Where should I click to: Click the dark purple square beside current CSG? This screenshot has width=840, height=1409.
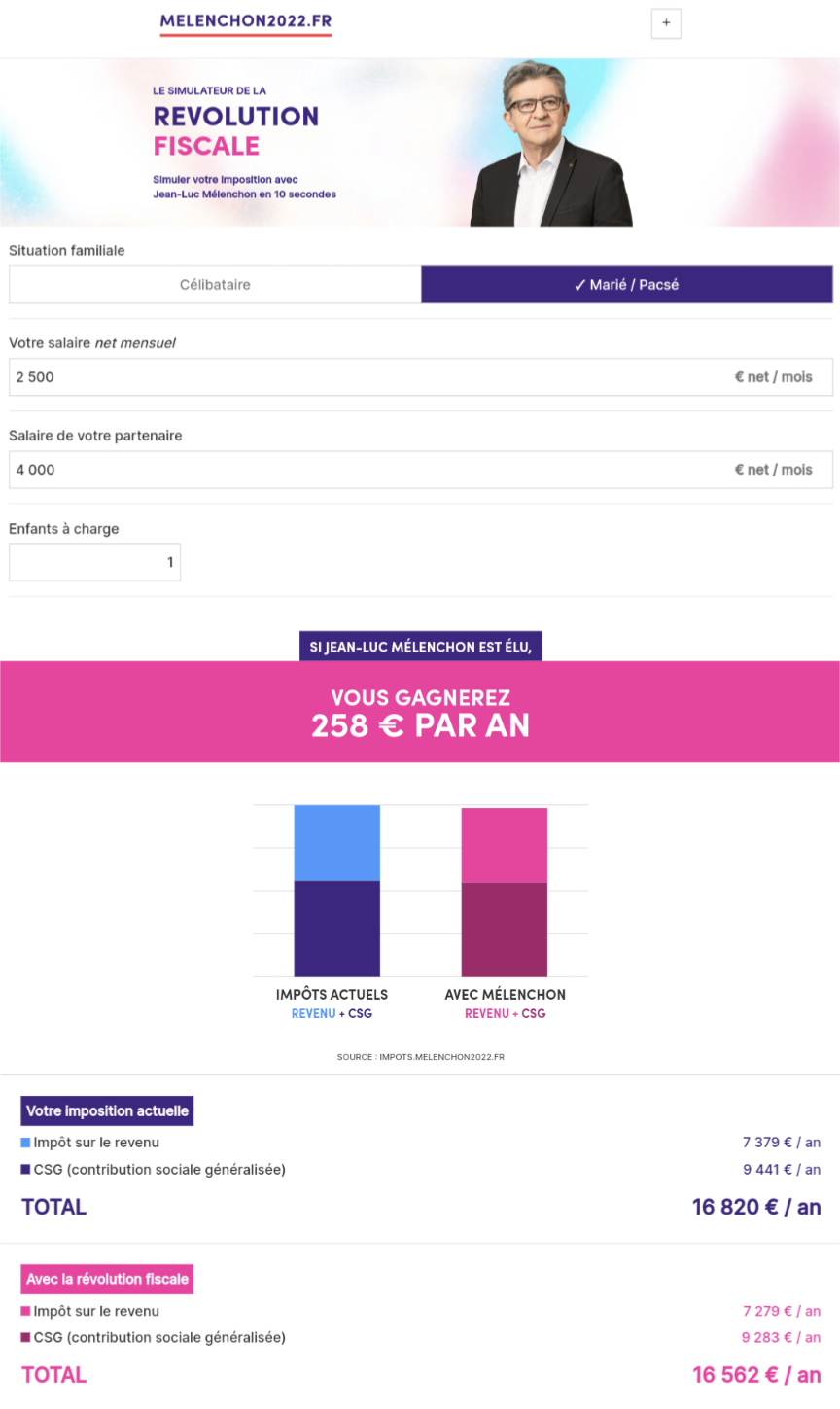click(x=25, y=1170)
